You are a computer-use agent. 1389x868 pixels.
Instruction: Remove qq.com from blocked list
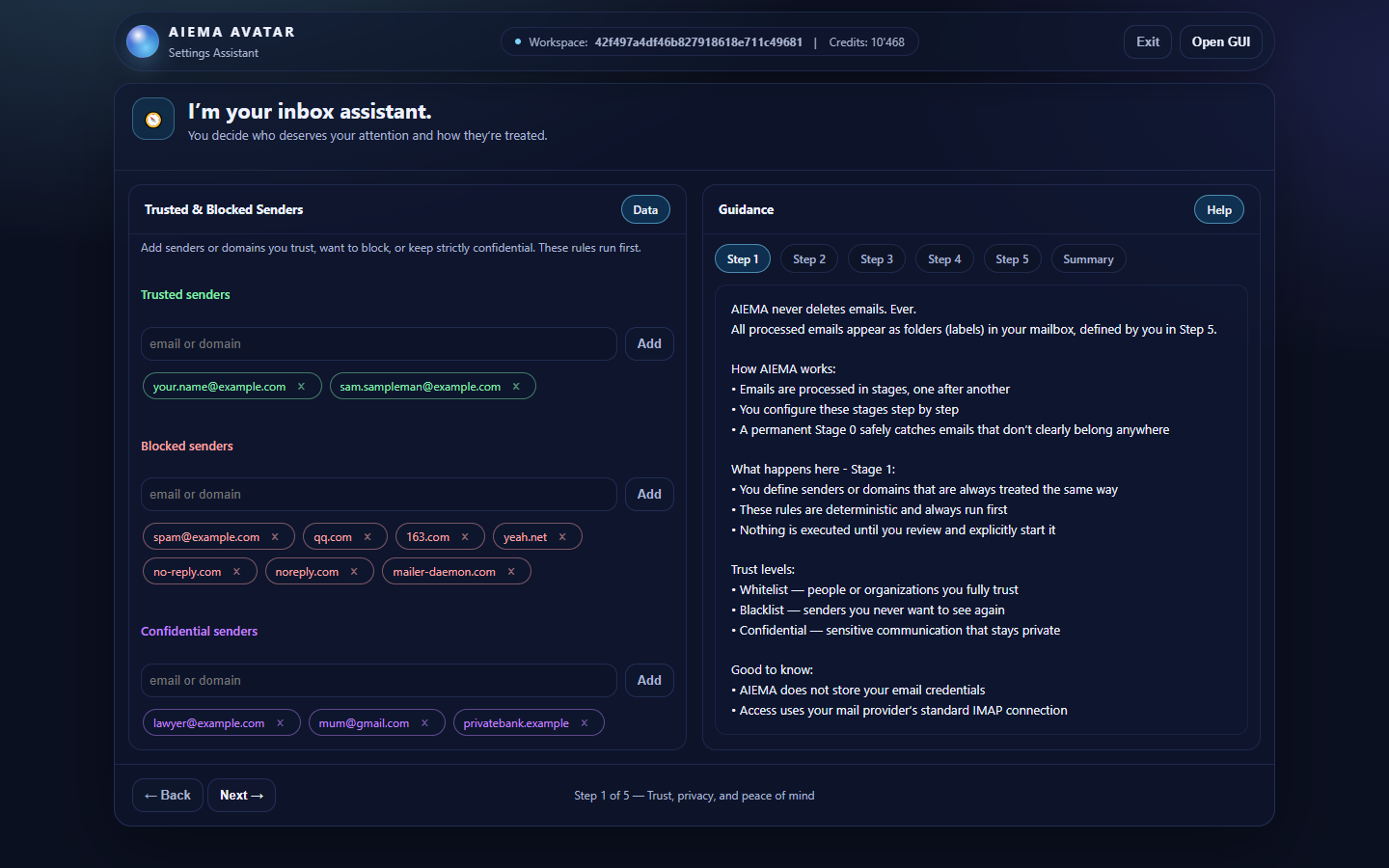[368, 537]
